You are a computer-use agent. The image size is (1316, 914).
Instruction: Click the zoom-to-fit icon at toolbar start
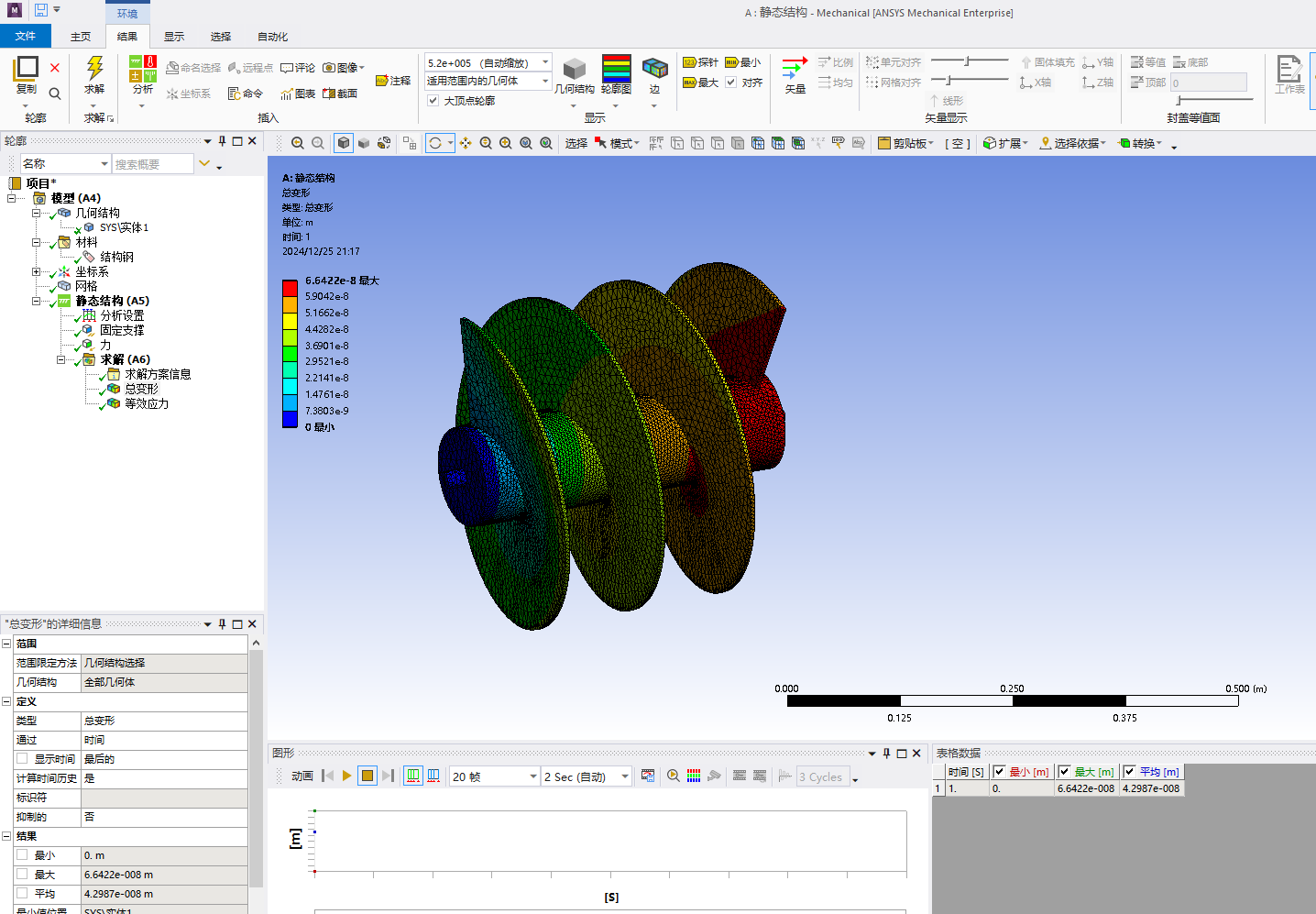pyautogui.click(x=298, y=143)
